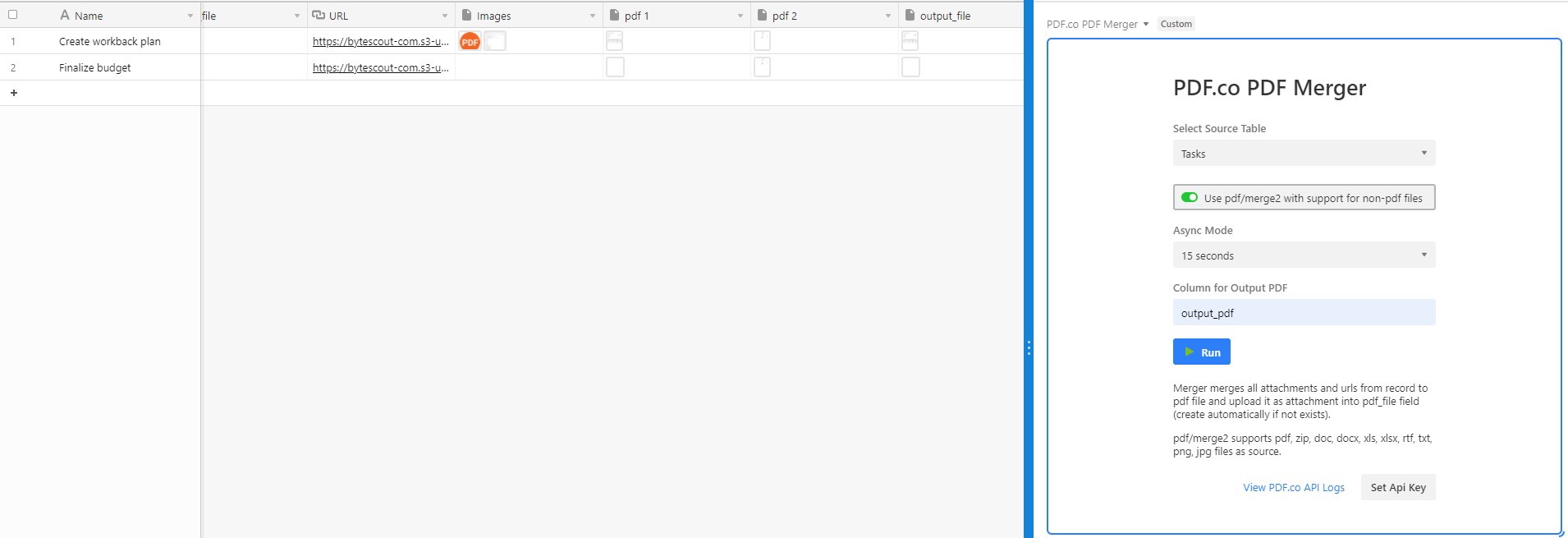Click the attachment icon beside Images header
Viewport: 1568px width, 538px height.
(x=466, y=15)
